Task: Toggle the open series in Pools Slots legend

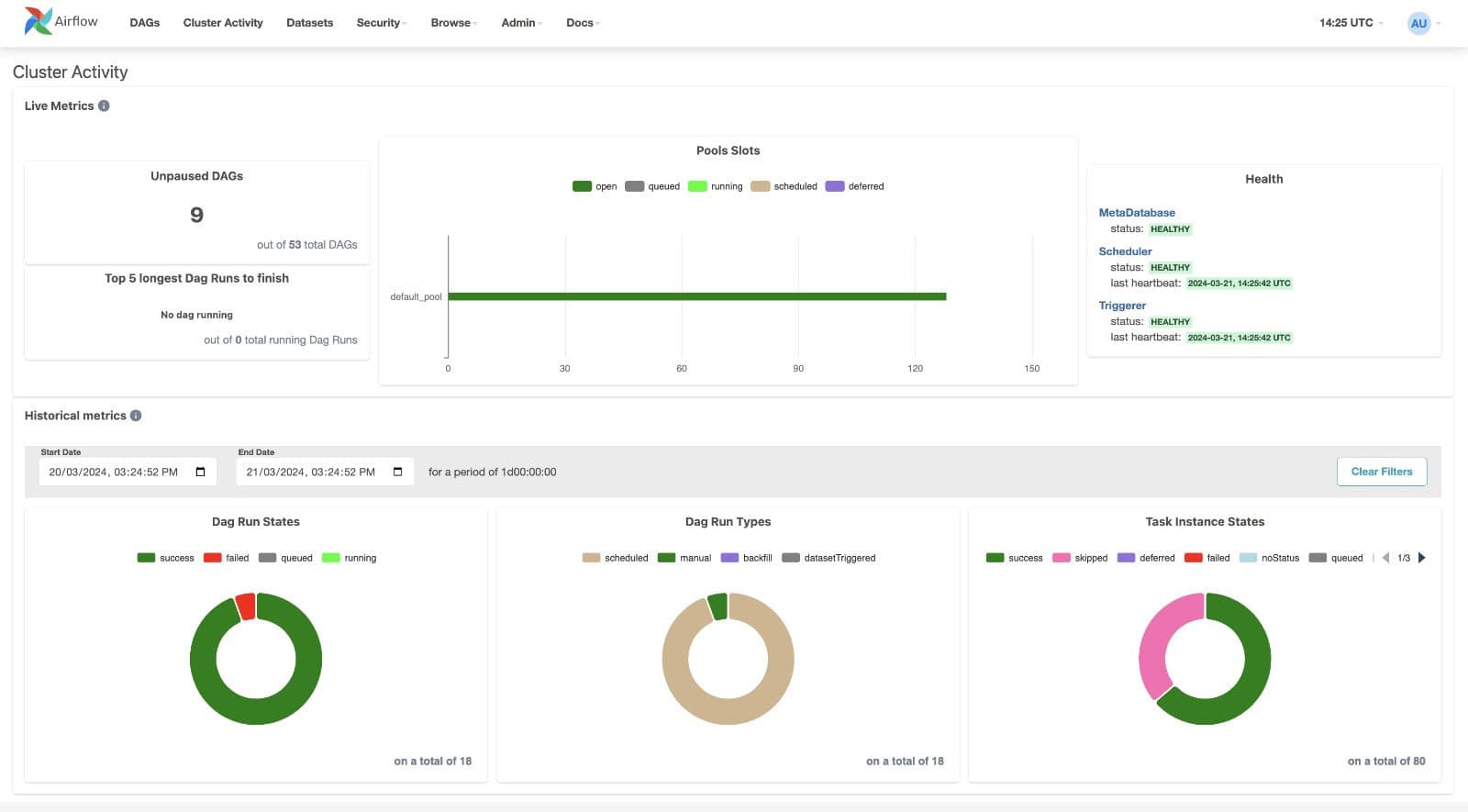Action: 595,186
